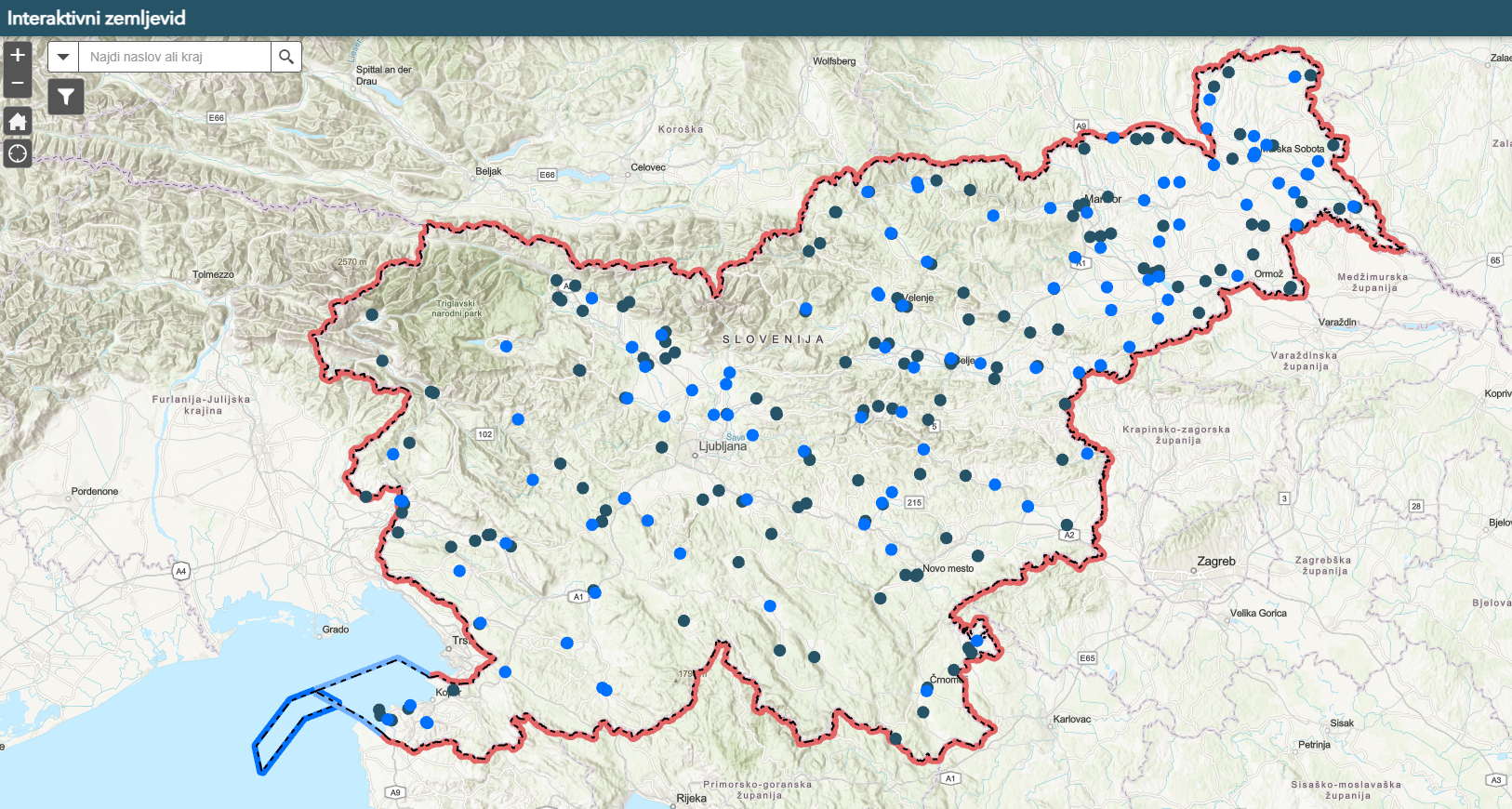Find my current location on map
This screenshot has height=809, width=1512.
click(x=18, y=153)
